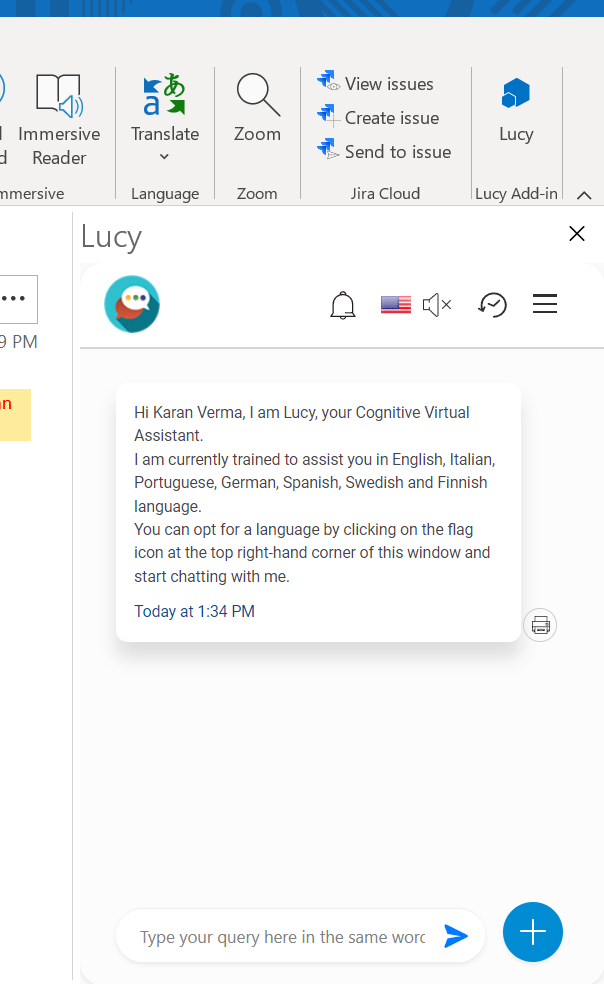The width and height of the screenshot is (604, 984).
Task: Click the Today at 1:34 PM timestamp
Action: point(195,611)
